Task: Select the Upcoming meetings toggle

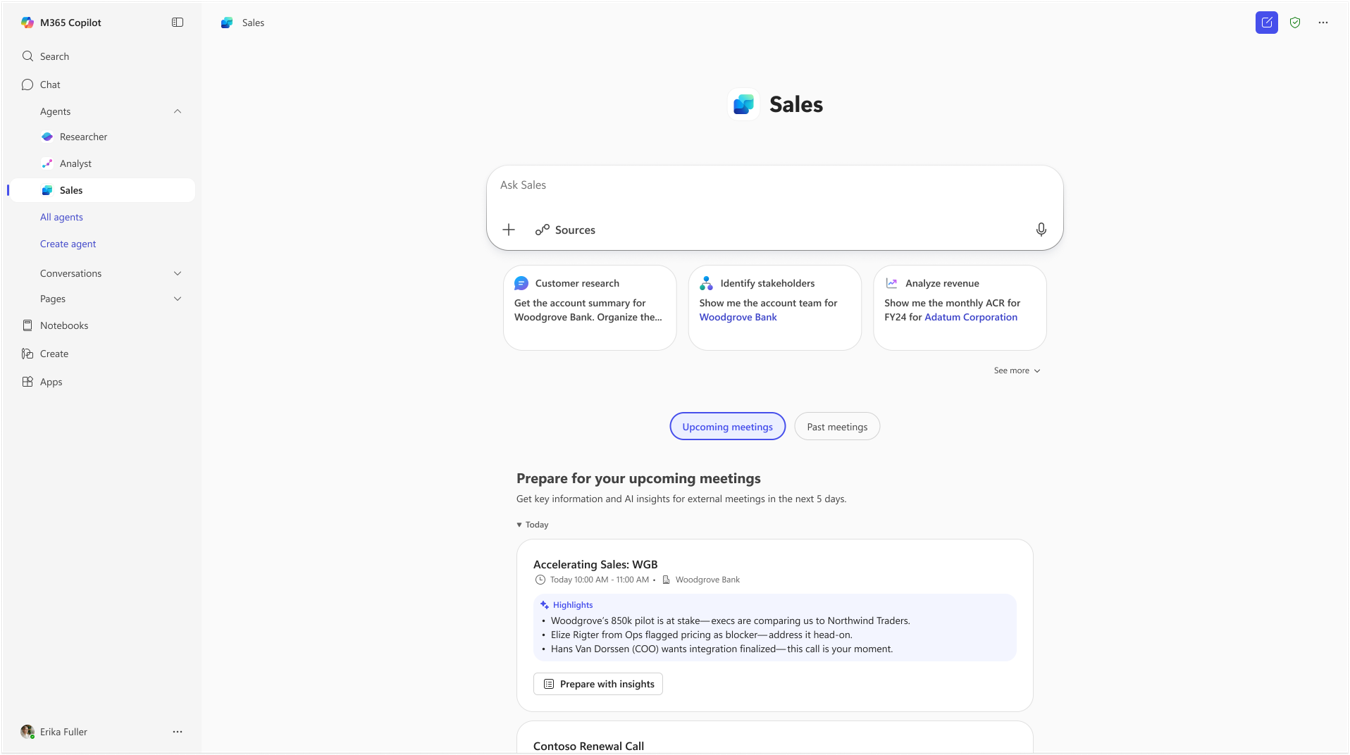Action: (727, 427)
